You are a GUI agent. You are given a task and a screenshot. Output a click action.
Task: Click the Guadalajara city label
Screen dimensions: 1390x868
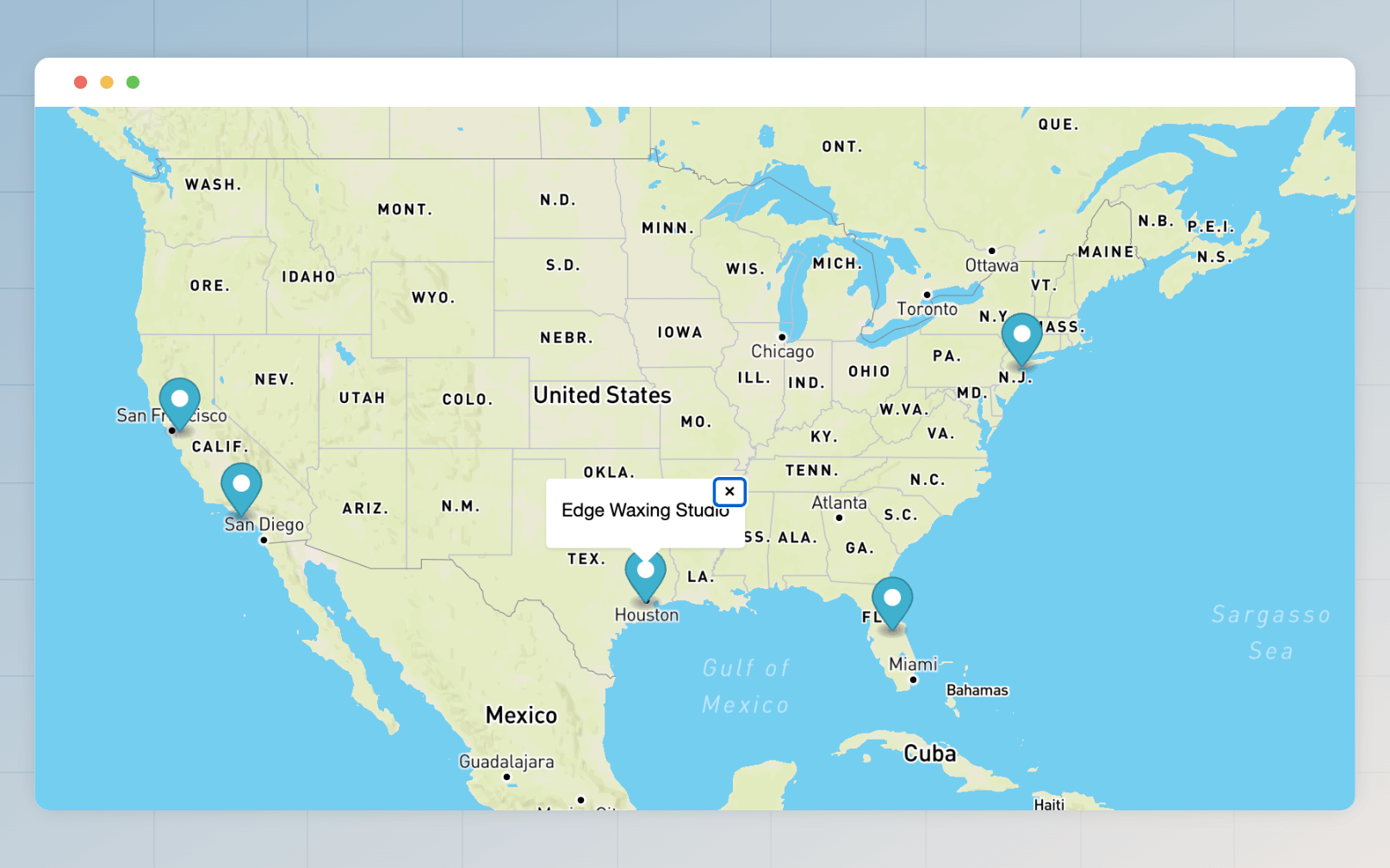(x=506, y=762)
